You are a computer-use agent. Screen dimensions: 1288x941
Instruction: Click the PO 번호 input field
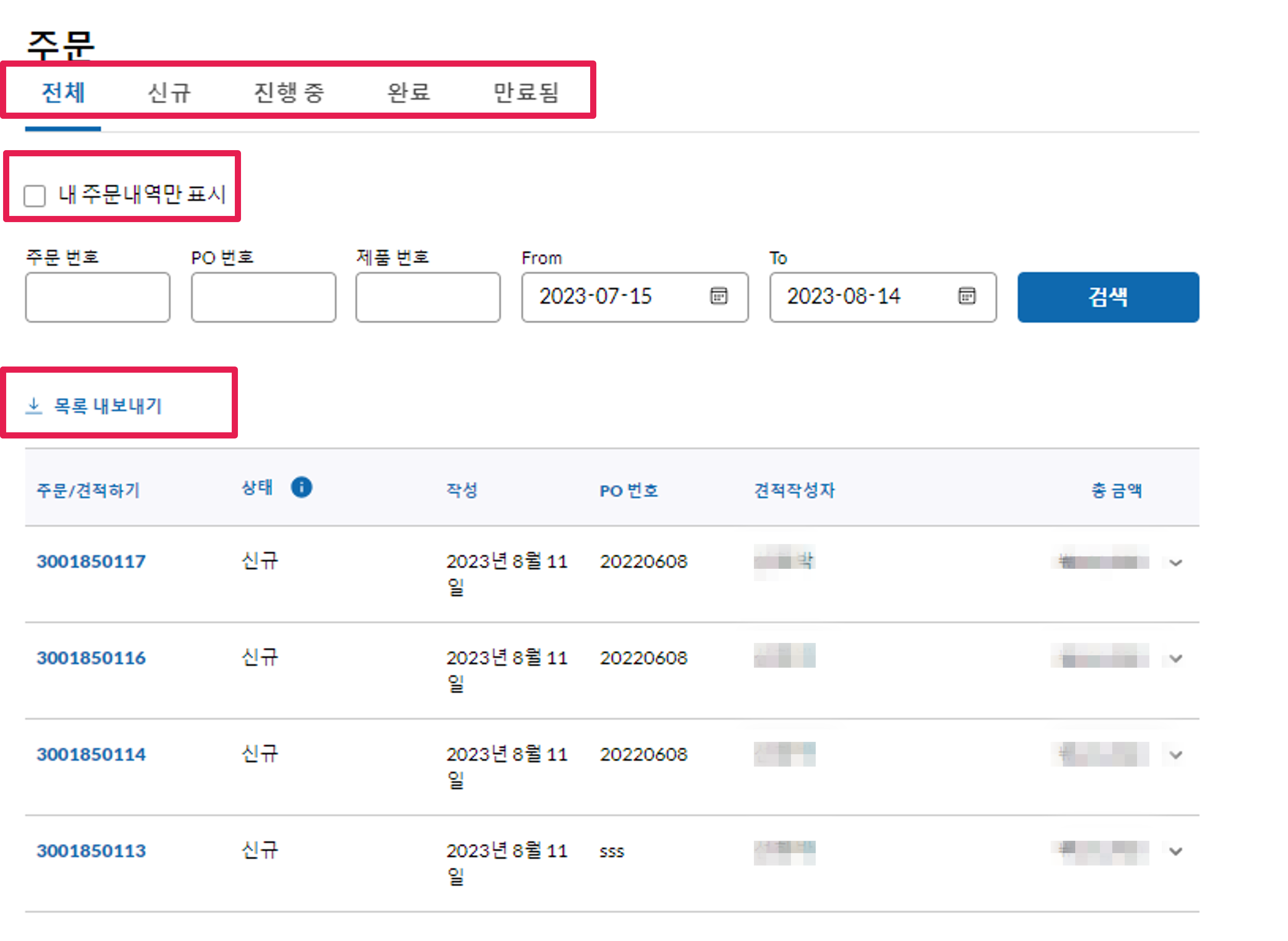(x=263, y=297)
